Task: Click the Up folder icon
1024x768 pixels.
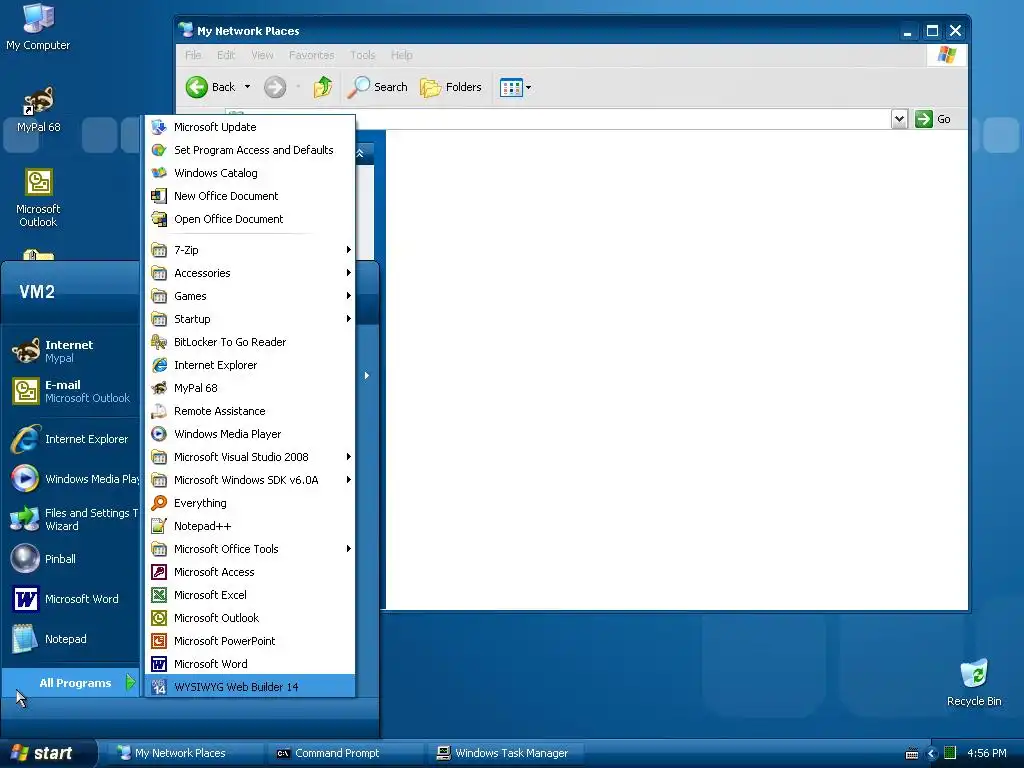Action: tap(323, 87)
